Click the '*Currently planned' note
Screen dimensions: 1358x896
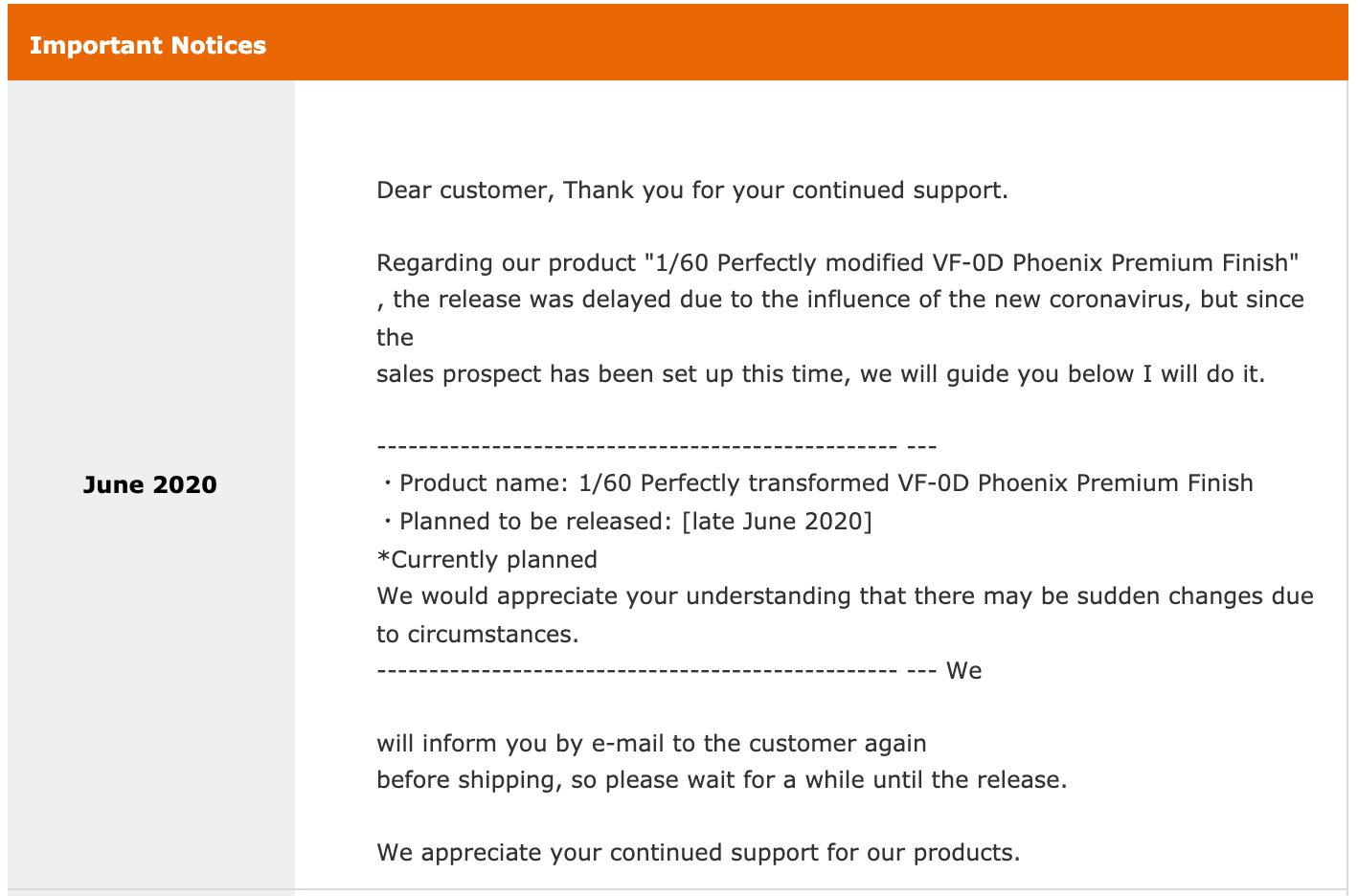(x=487, y=559)
